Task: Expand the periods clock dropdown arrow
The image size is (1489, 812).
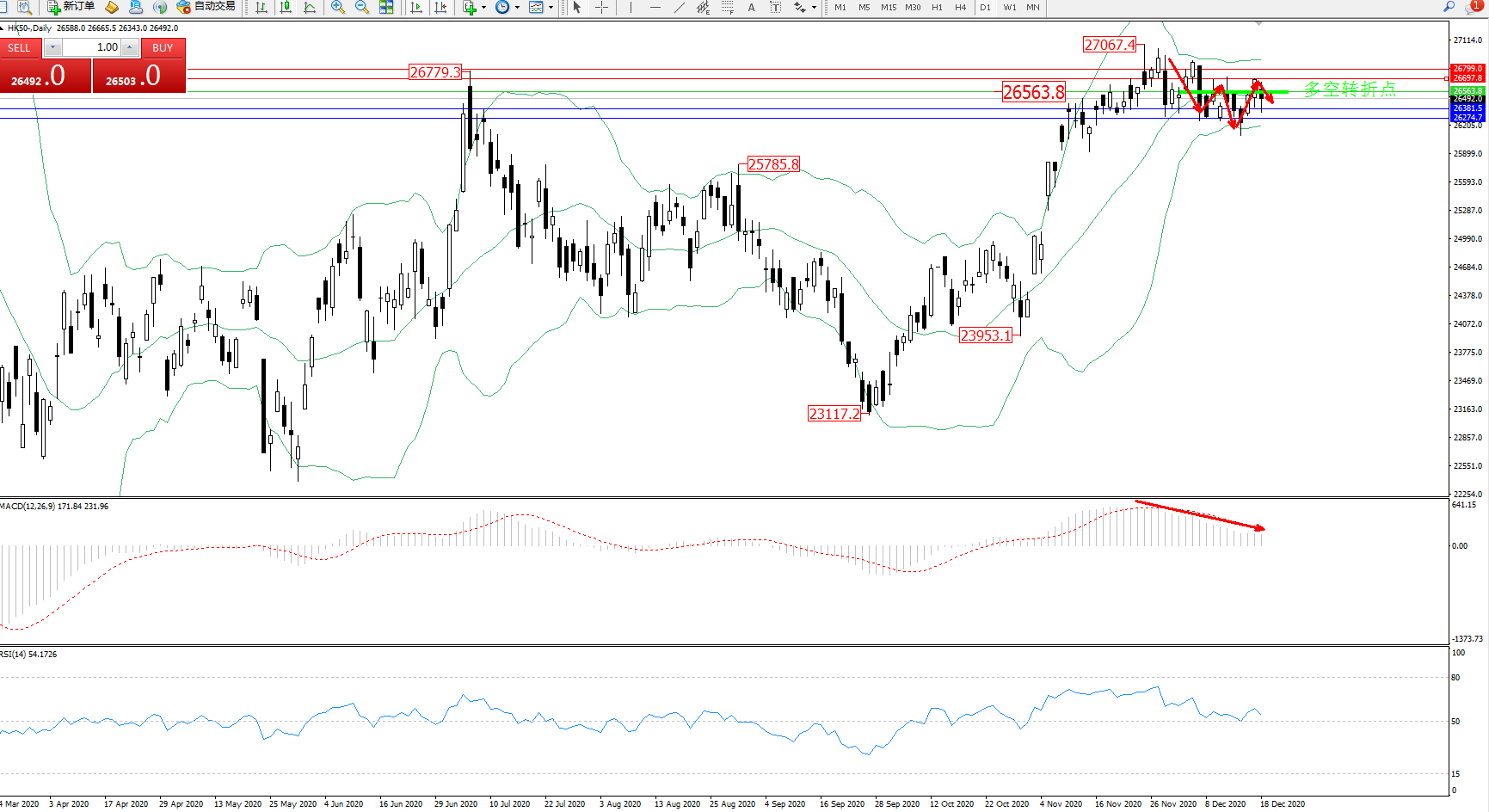Action: 517,7
